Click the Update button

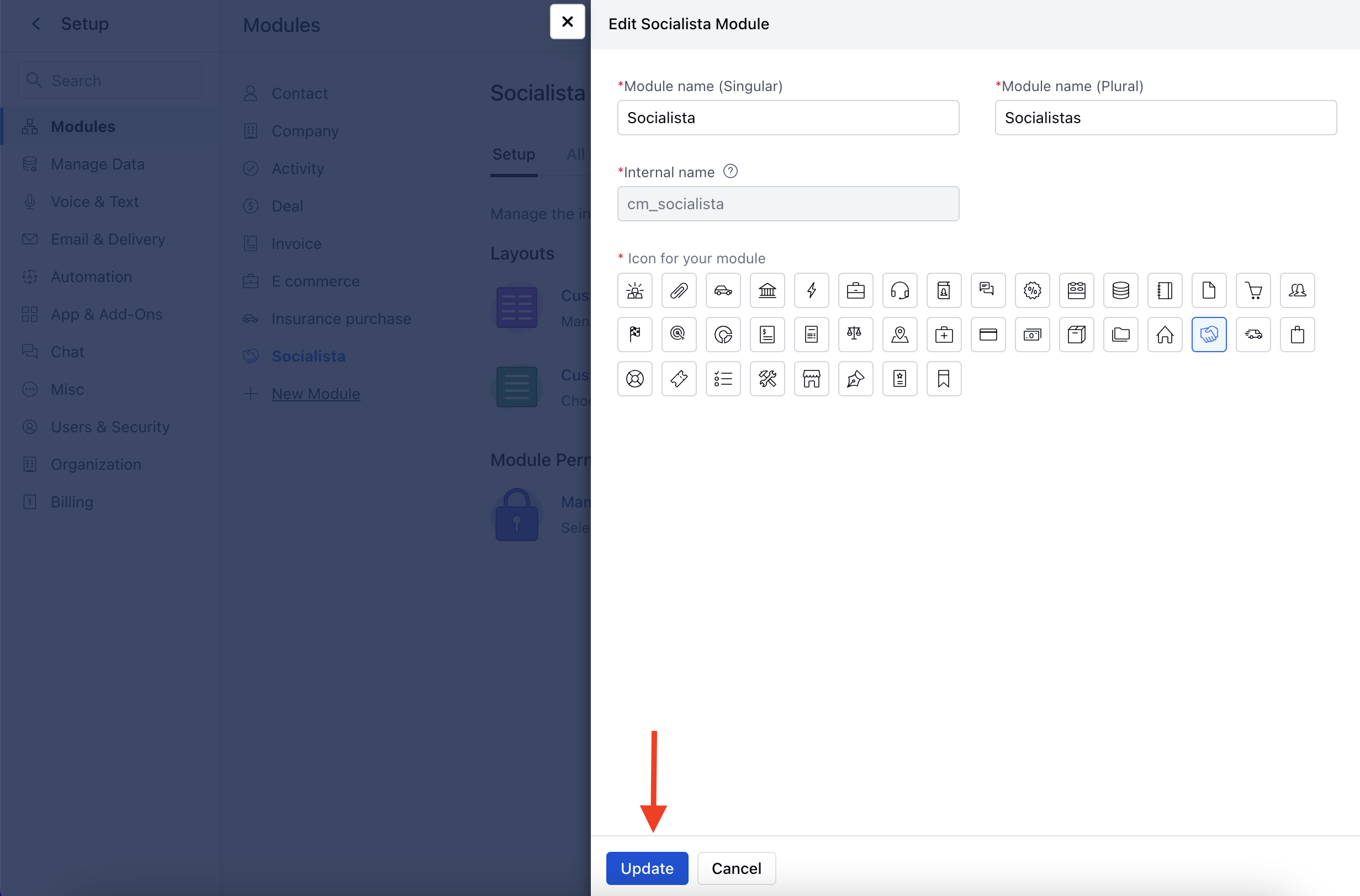coord(647,868)
